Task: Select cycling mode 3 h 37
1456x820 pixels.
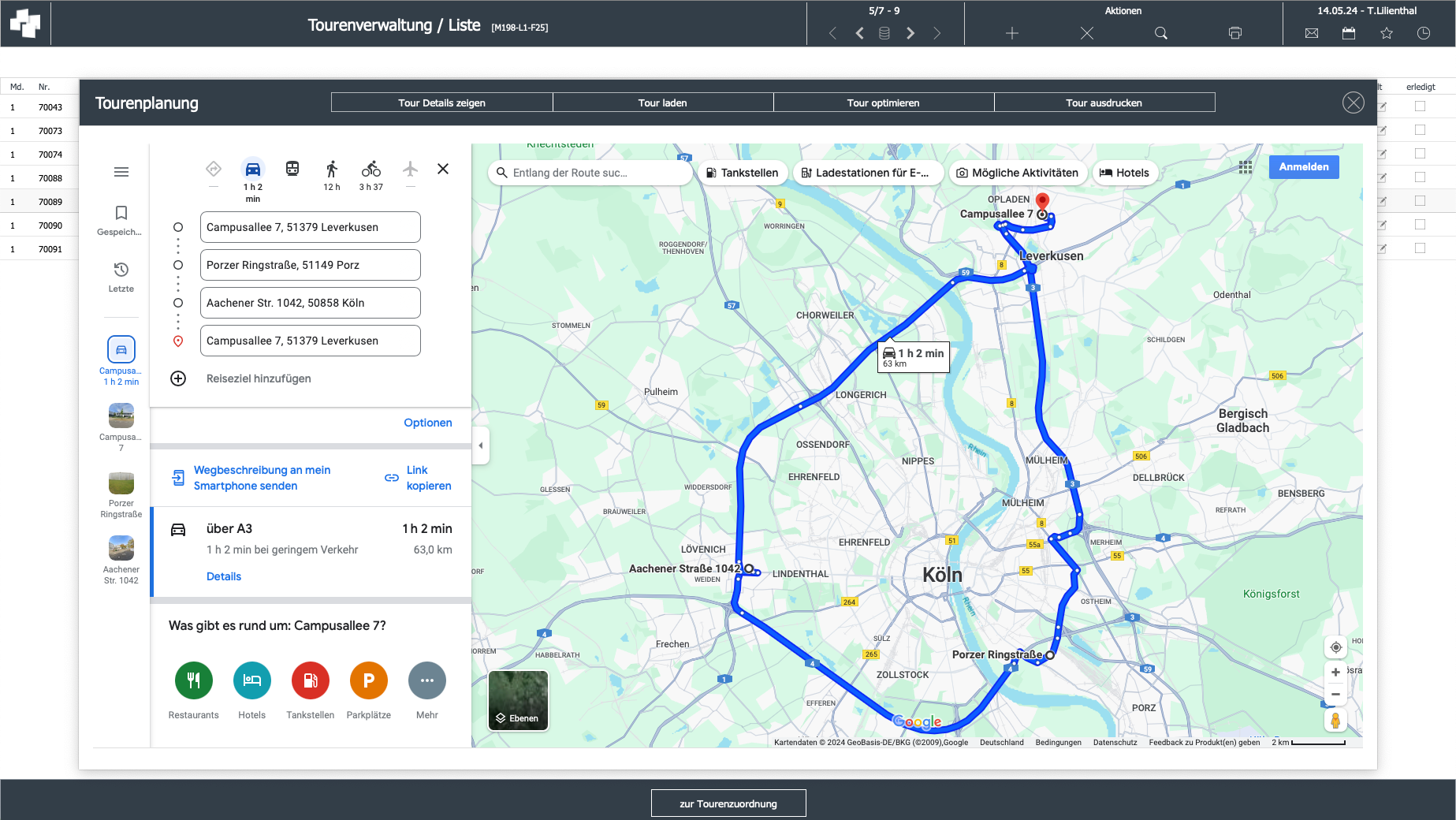Action: 371,175
